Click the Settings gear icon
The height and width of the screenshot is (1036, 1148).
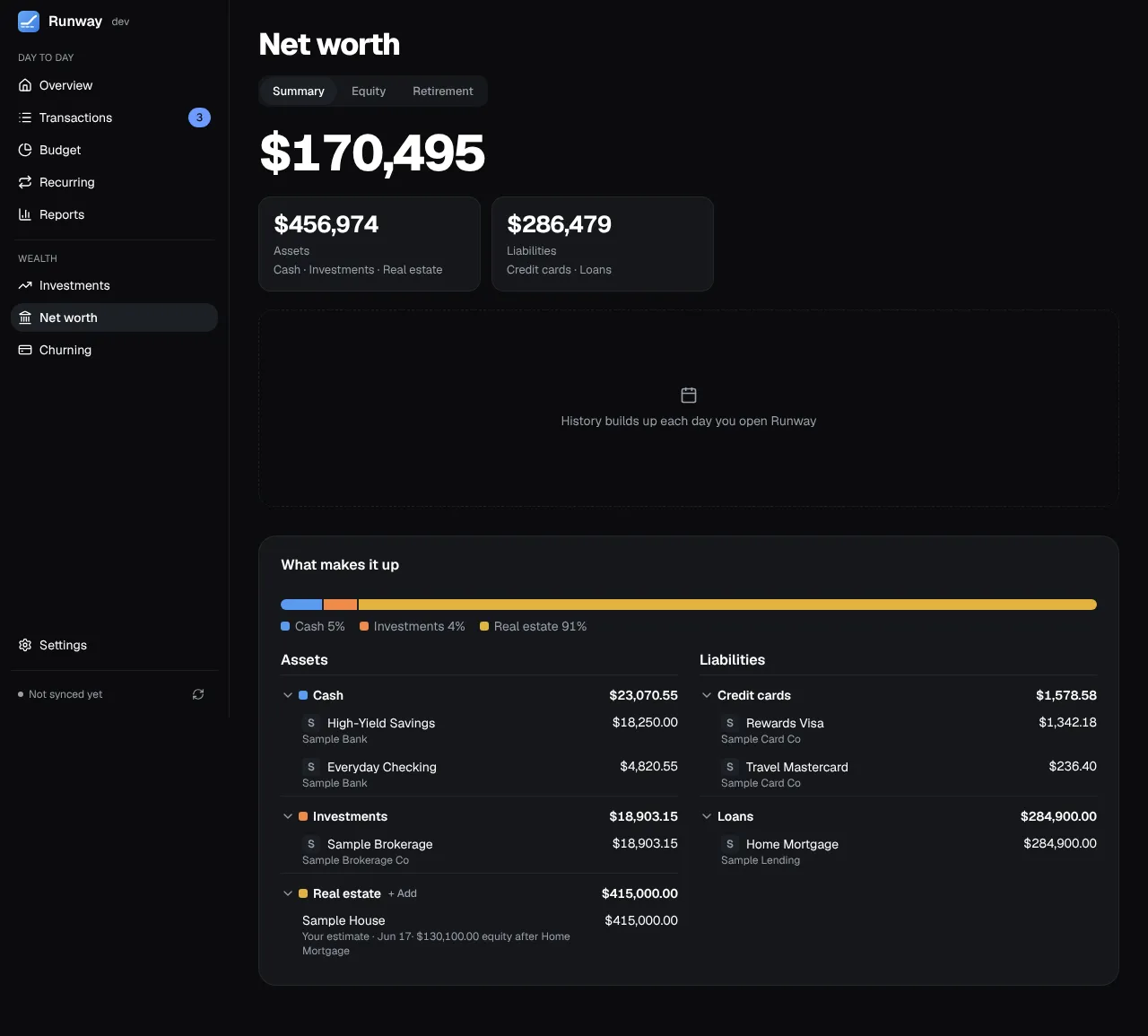25,645
